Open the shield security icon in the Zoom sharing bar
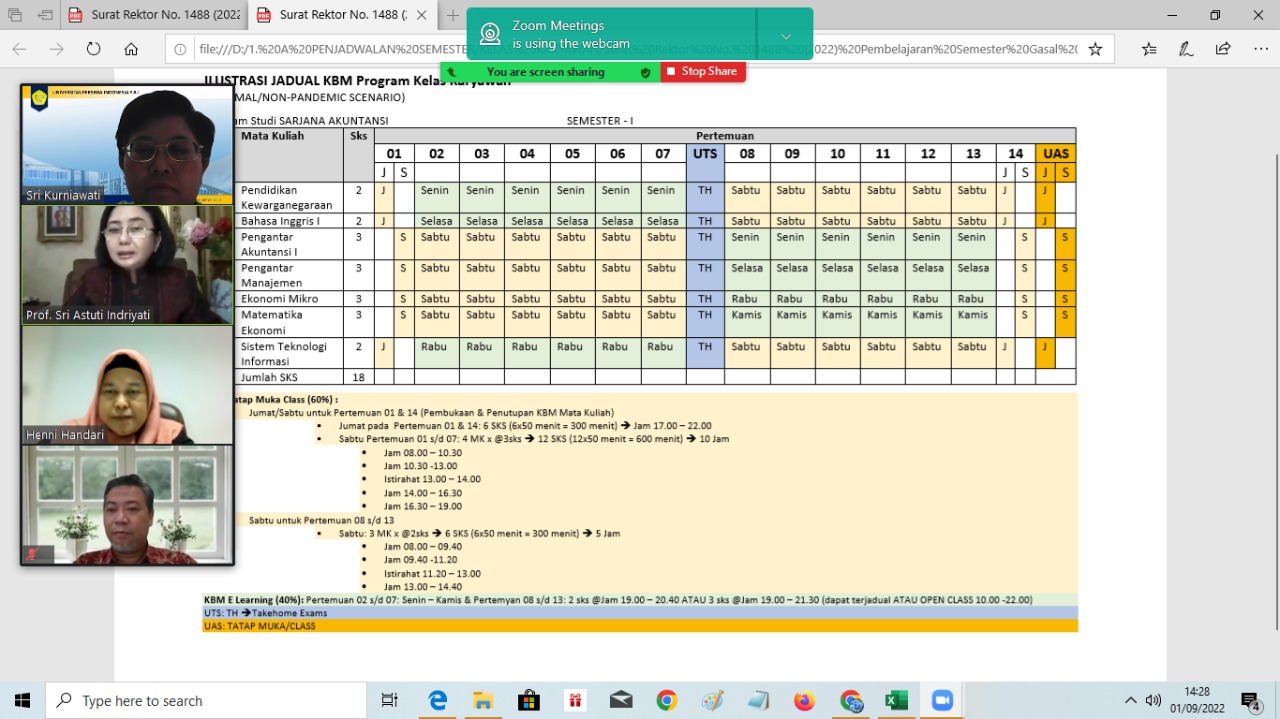 [645, 72]
